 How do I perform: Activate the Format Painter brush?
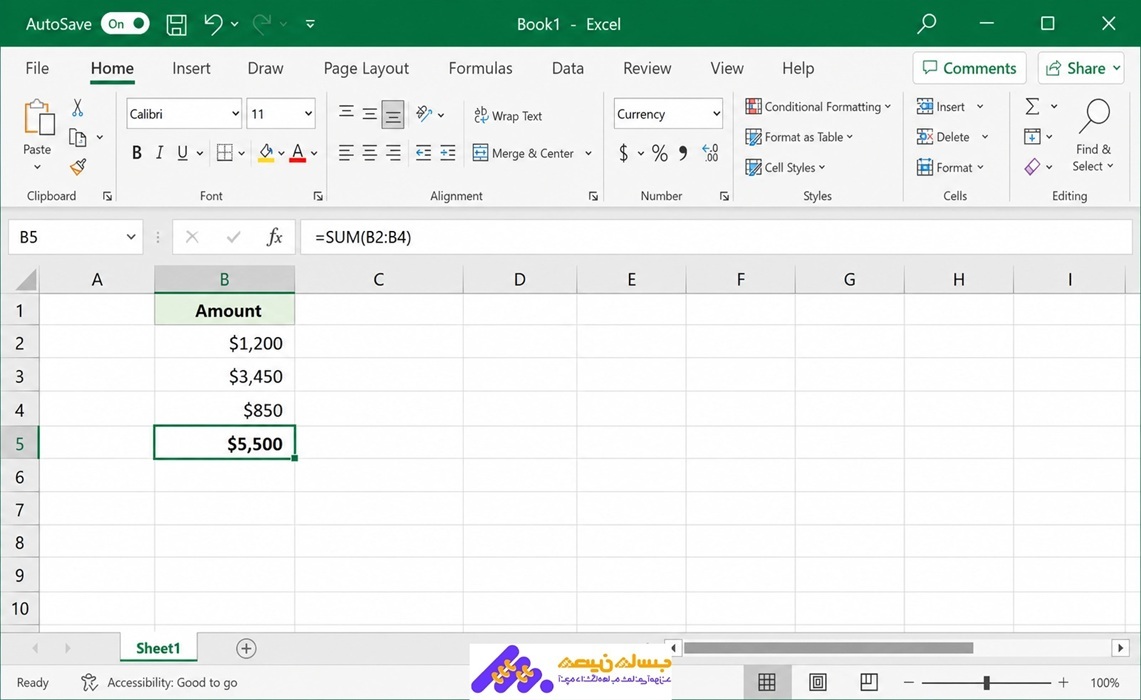pos(78,167)
